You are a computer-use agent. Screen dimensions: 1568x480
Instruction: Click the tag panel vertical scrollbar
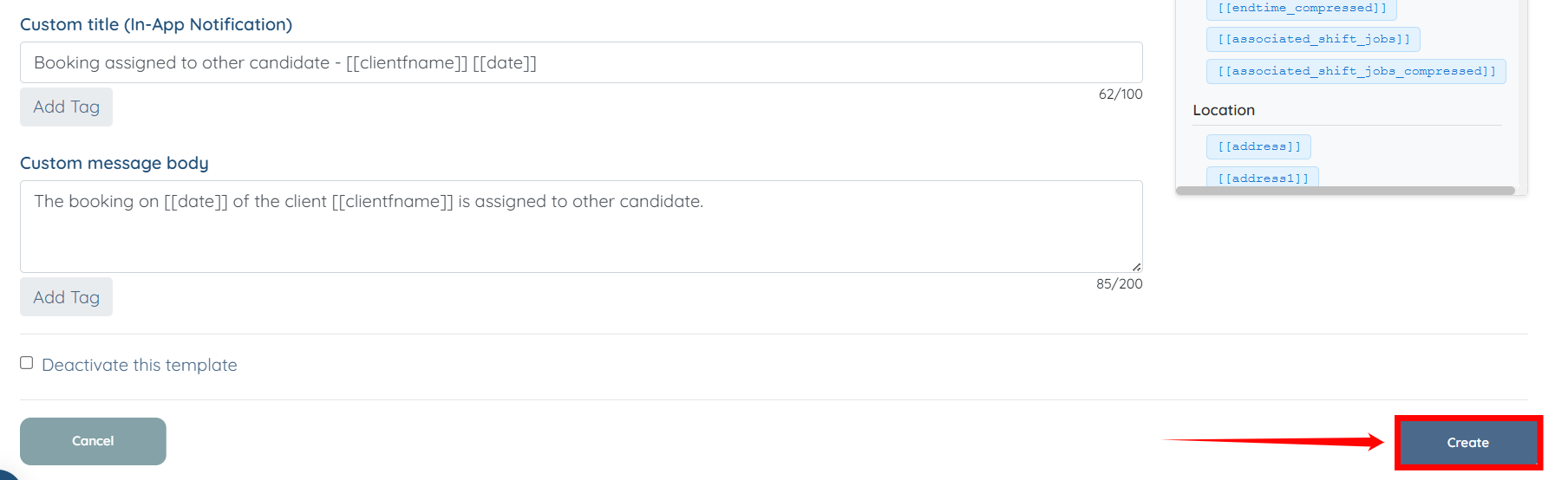(1523, 87)
